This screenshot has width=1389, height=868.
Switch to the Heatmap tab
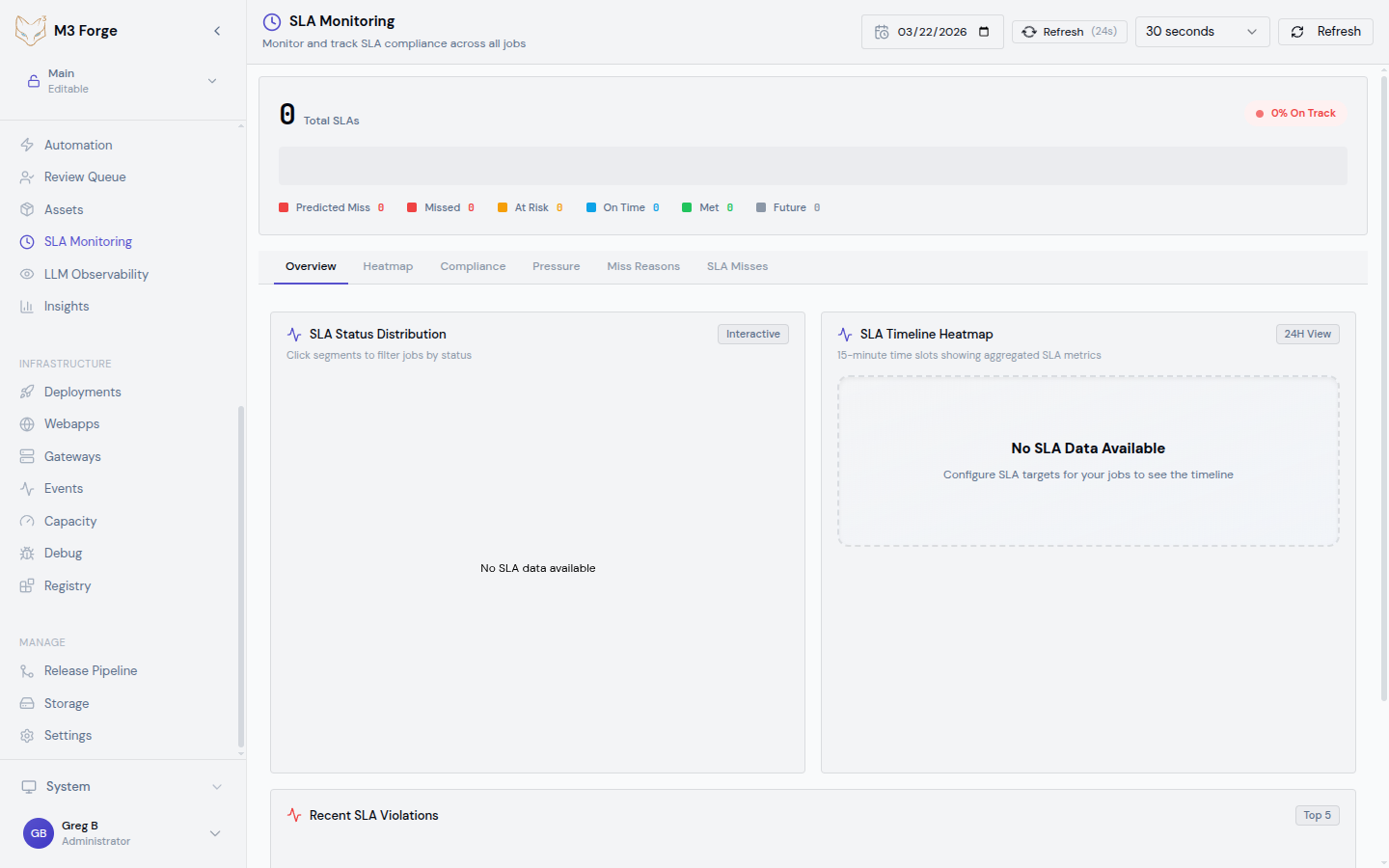[x=388, y=266]
